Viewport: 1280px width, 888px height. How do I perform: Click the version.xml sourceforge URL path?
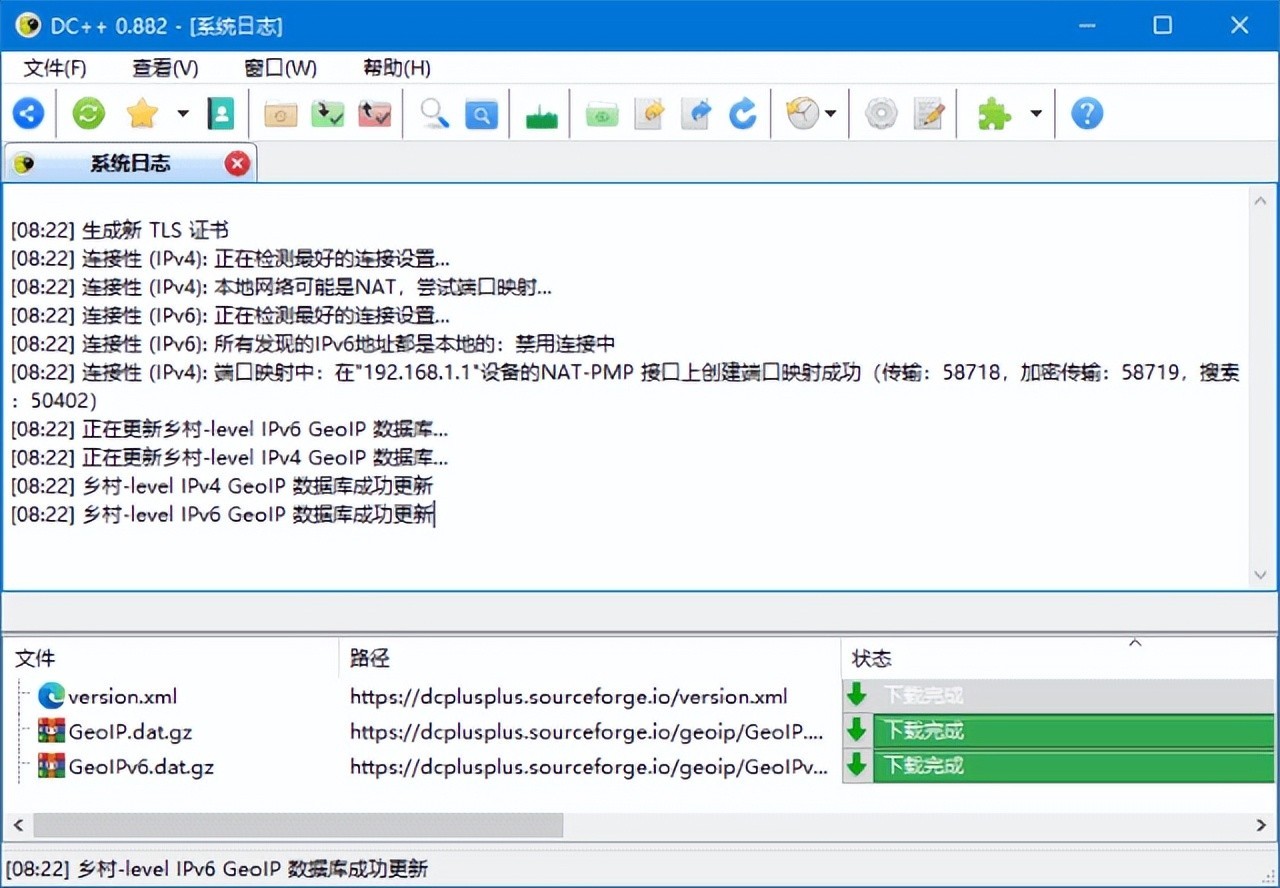pyautogui.click(x=568, y=696)
